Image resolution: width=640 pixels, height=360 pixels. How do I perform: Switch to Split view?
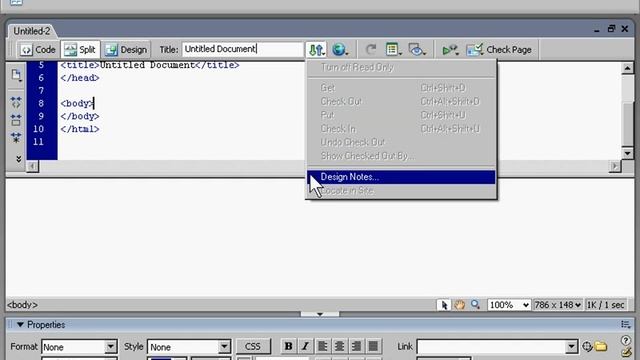pos(80,50)
